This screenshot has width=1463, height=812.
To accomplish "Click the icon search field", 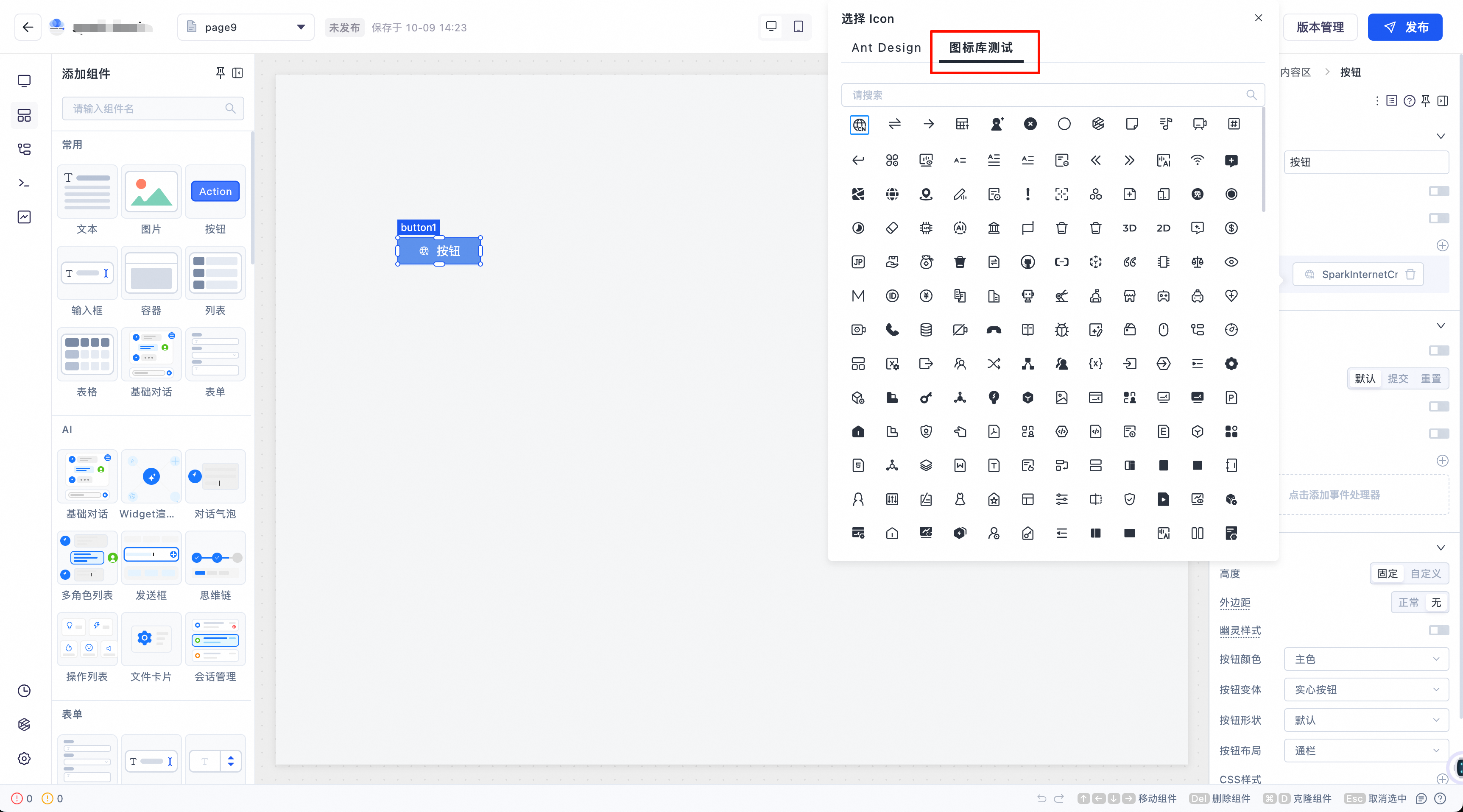I will coord(1045,95).
